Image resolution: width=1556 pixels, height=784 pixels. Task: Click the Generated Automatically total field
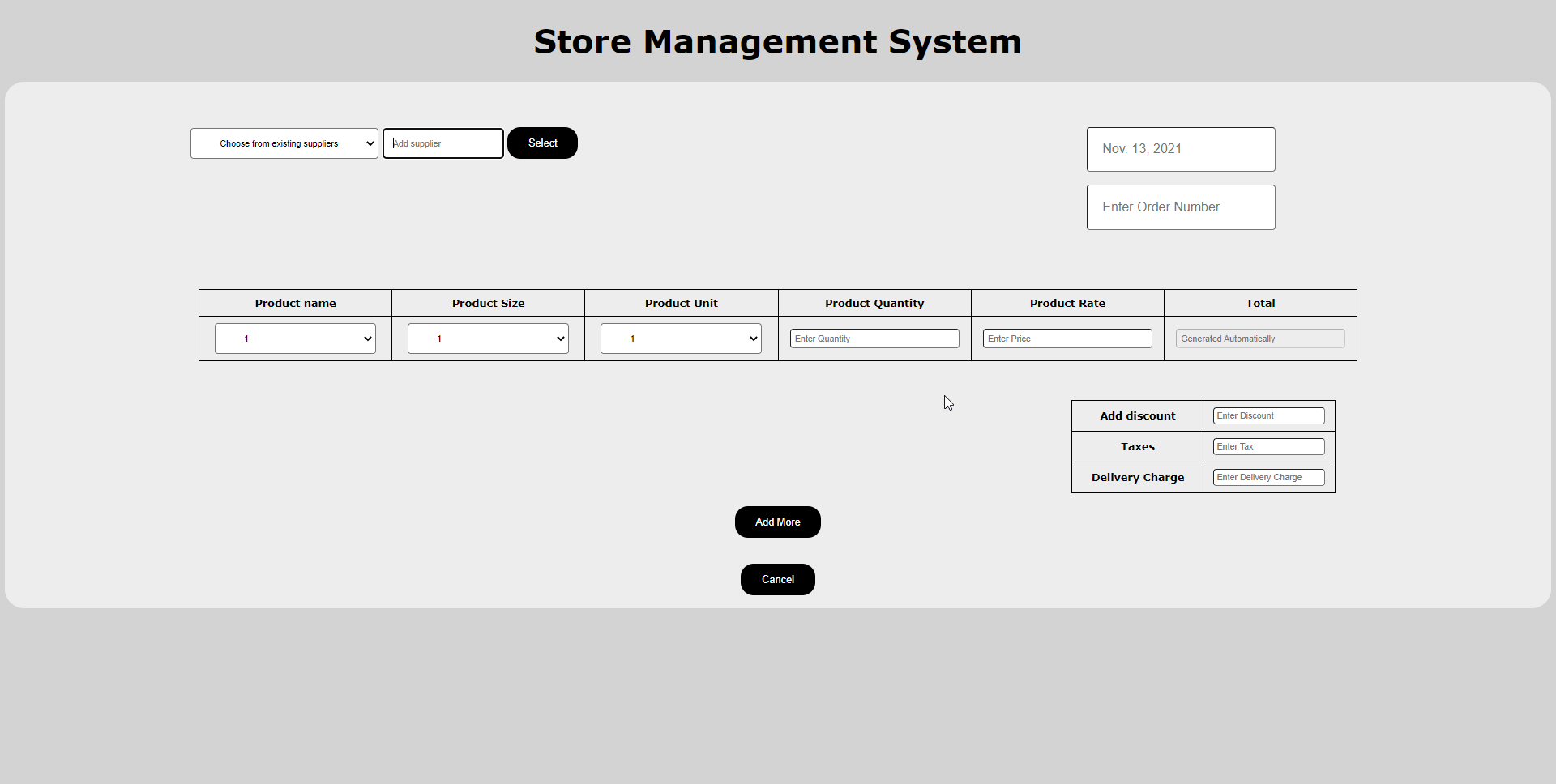(1260, 339)
